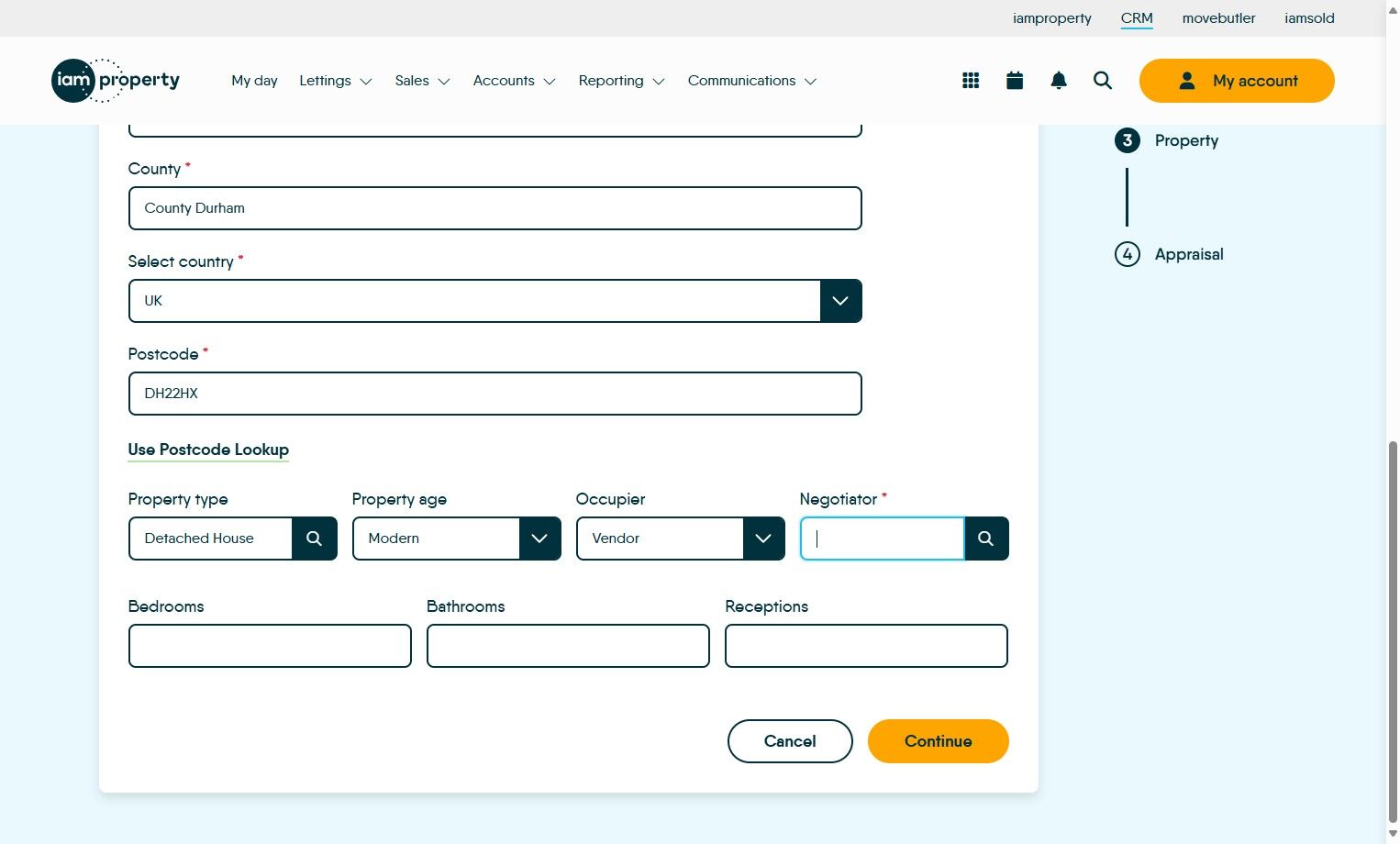
Task: Open the Property age dropdown
Action: tap(457, 539)
